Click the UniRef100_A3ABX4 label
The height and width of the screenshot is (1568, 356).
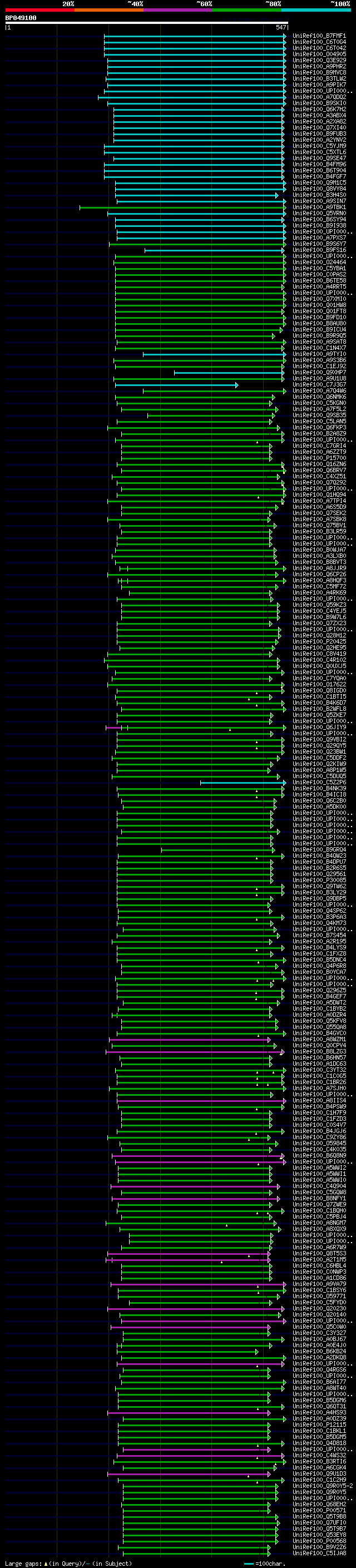[x=319, y=116]
